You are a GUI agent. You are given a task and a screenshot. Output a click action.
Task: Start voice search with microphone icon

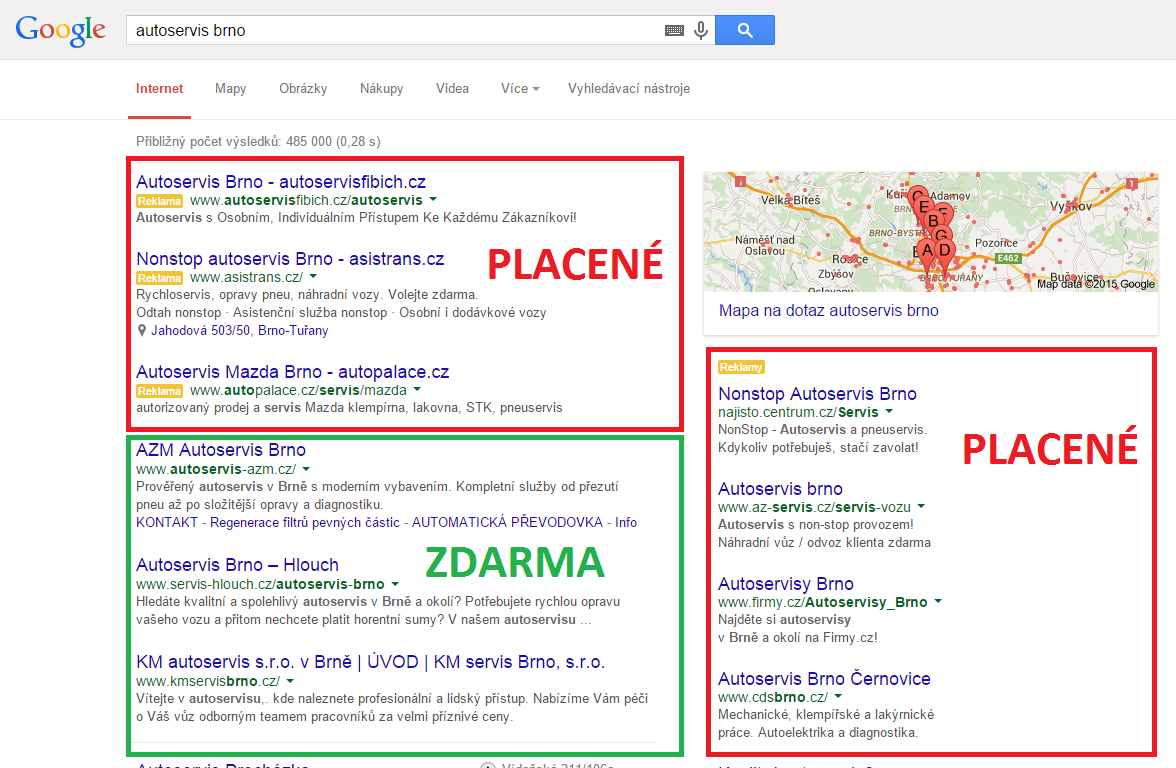[x=700, y=30]
